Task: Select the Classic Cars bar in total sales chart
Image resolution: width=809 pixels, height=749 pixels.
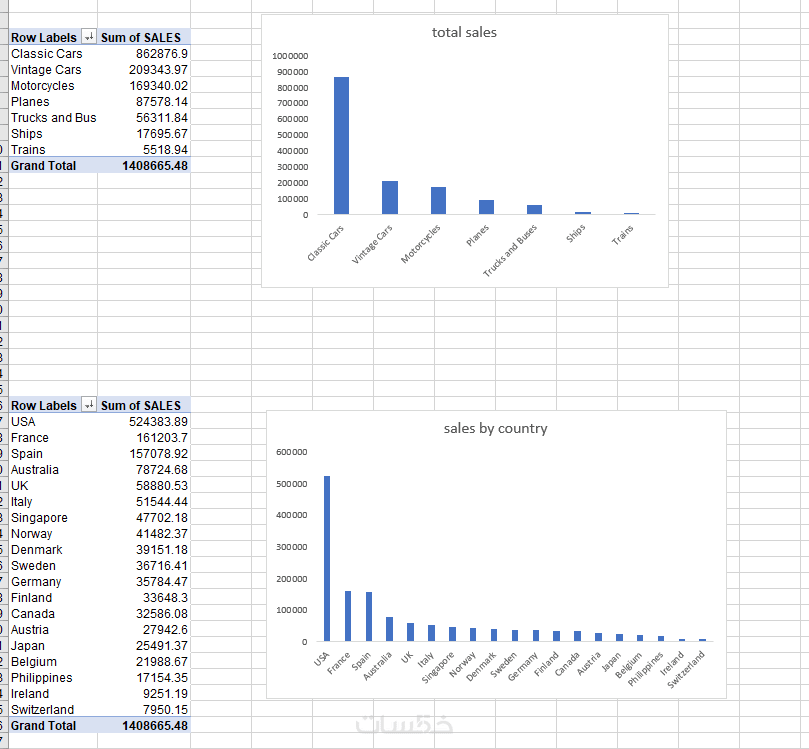Action: coord(341,145)
